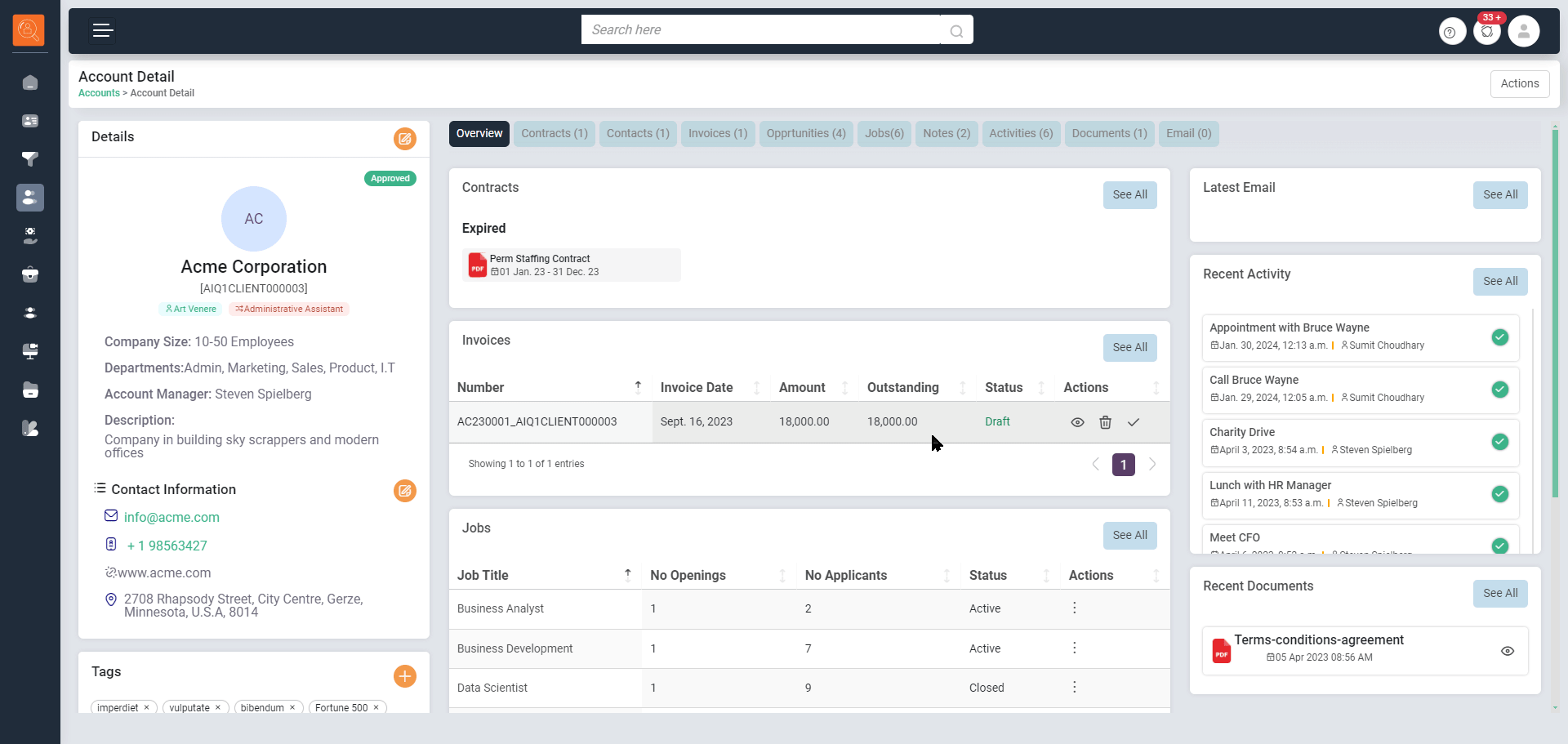The image size is (1568, 744).
Task: Open the Actions dropdown on Account Detail
Action: (x=1519, y=83)
